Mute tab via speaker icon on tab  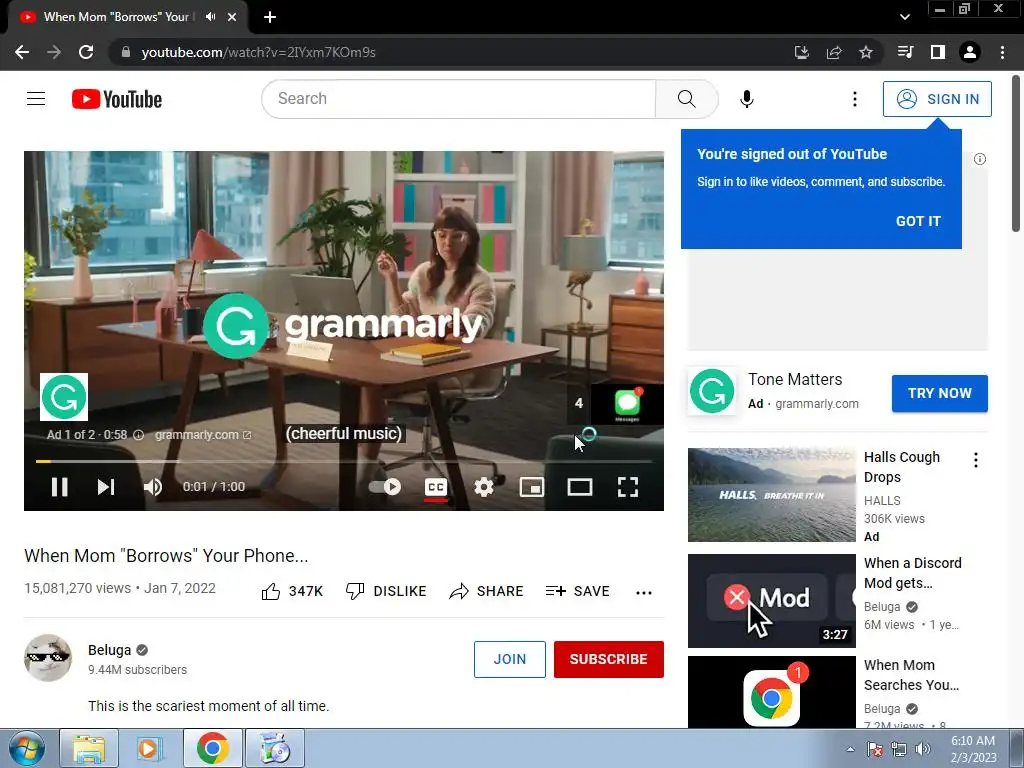coord(210,17)
